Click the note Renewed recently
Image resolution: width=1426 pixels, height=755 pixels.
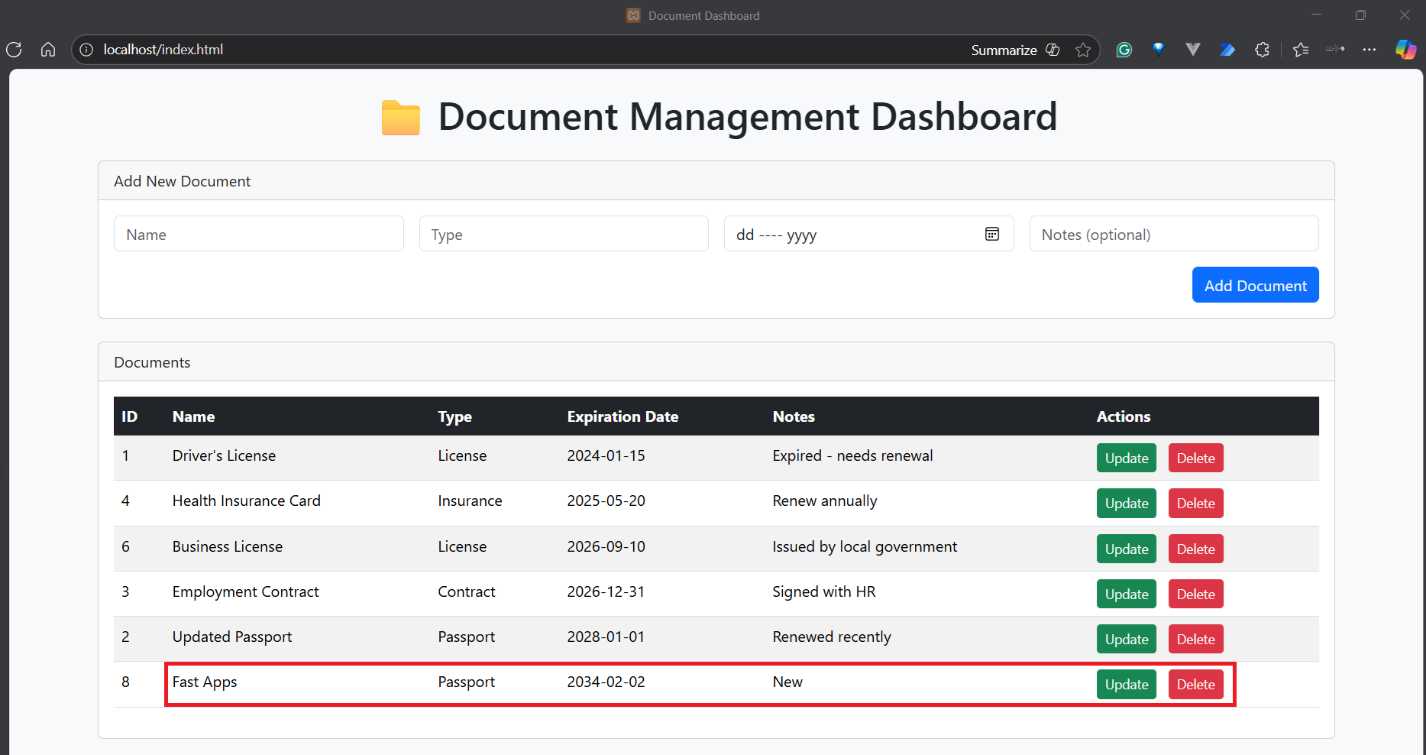click(832, 637)
